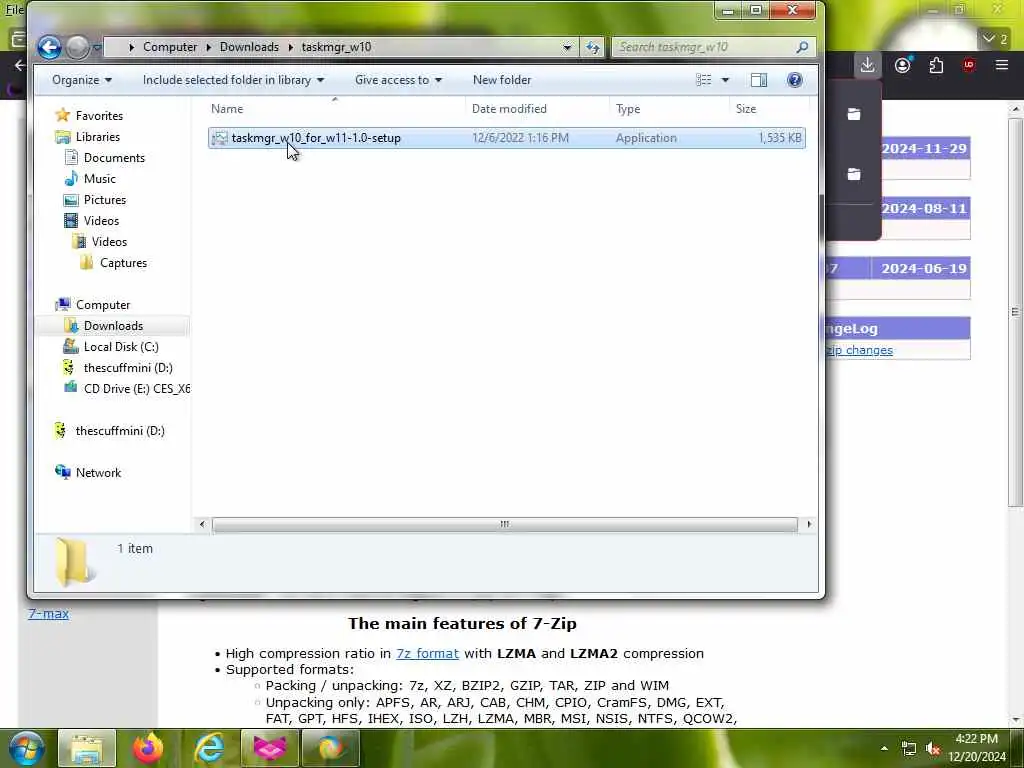Screen dimensions: 1024x768
Task: Click the Downloads breadcrumb in address bar
Action: (x=249, y=47)
